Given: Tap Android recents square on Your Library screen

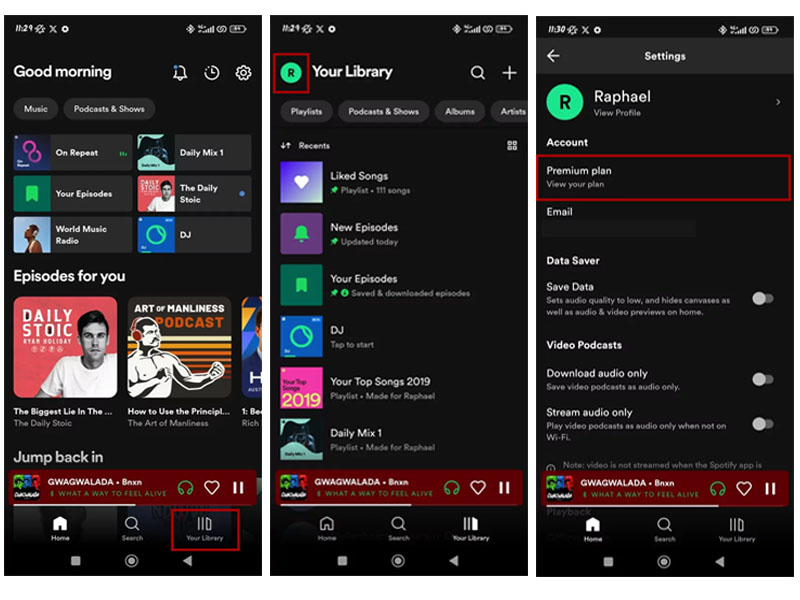Looking at the screenshot, I should [342, 561].
